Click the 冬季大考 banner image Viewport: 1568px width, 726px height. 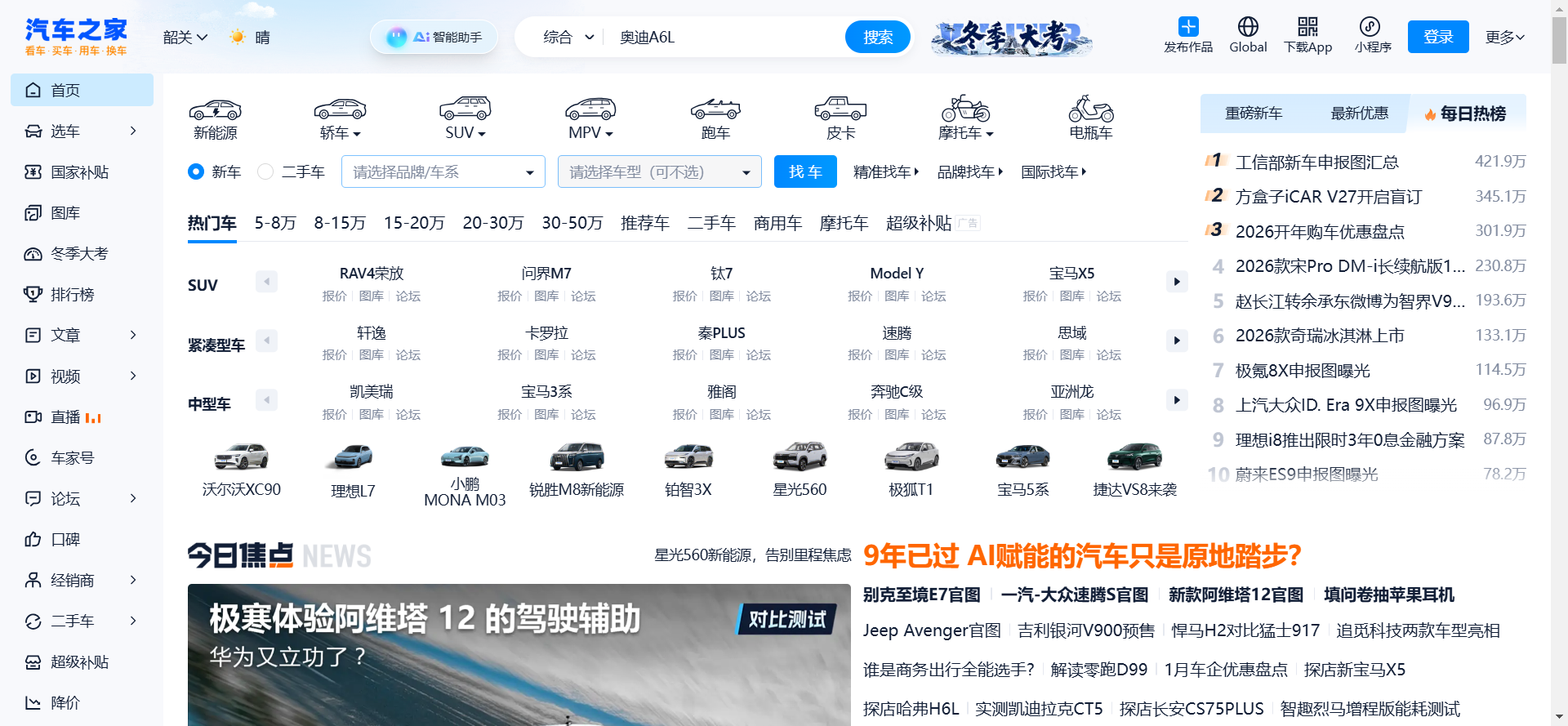pos(1011,37)
